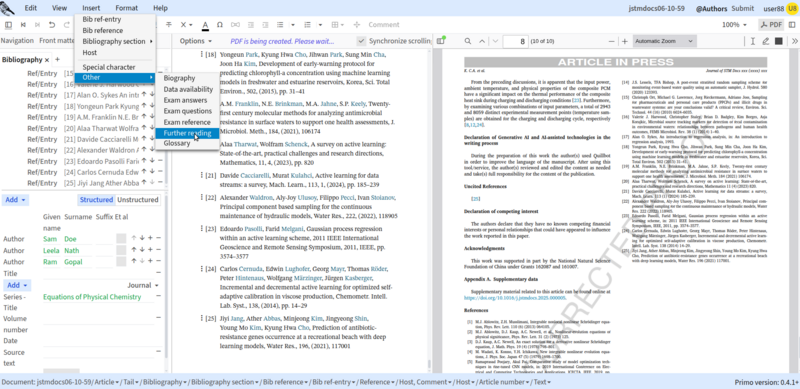Switch reference to Unstructured mode
This screenshot has height=389, width=800.
[137, 200]
